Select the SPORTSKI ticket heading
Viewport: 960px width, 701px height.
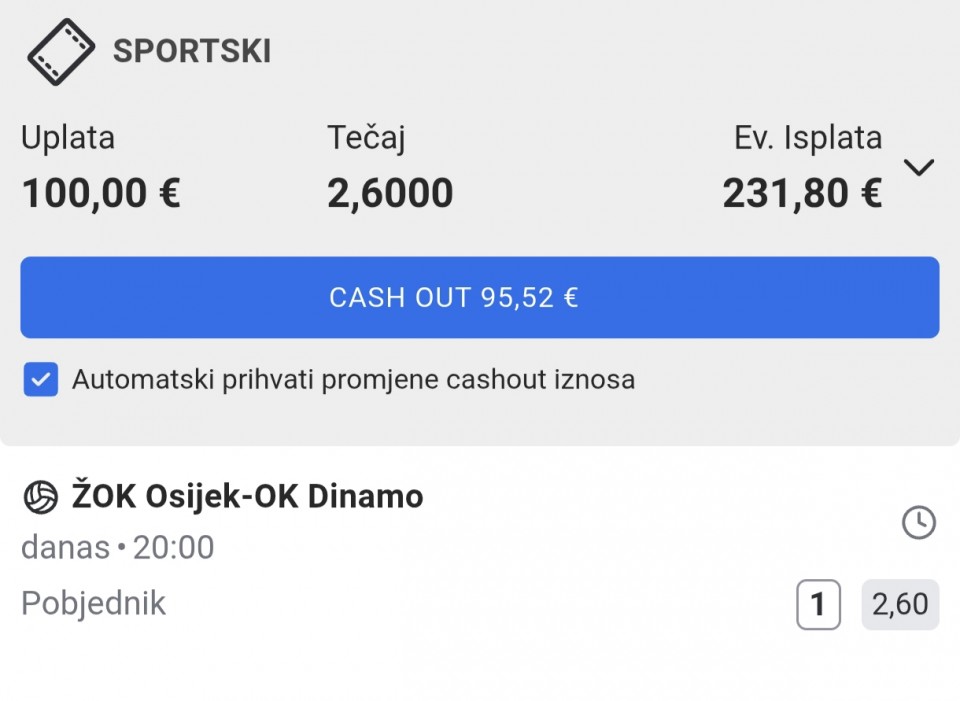coord(191,52)
